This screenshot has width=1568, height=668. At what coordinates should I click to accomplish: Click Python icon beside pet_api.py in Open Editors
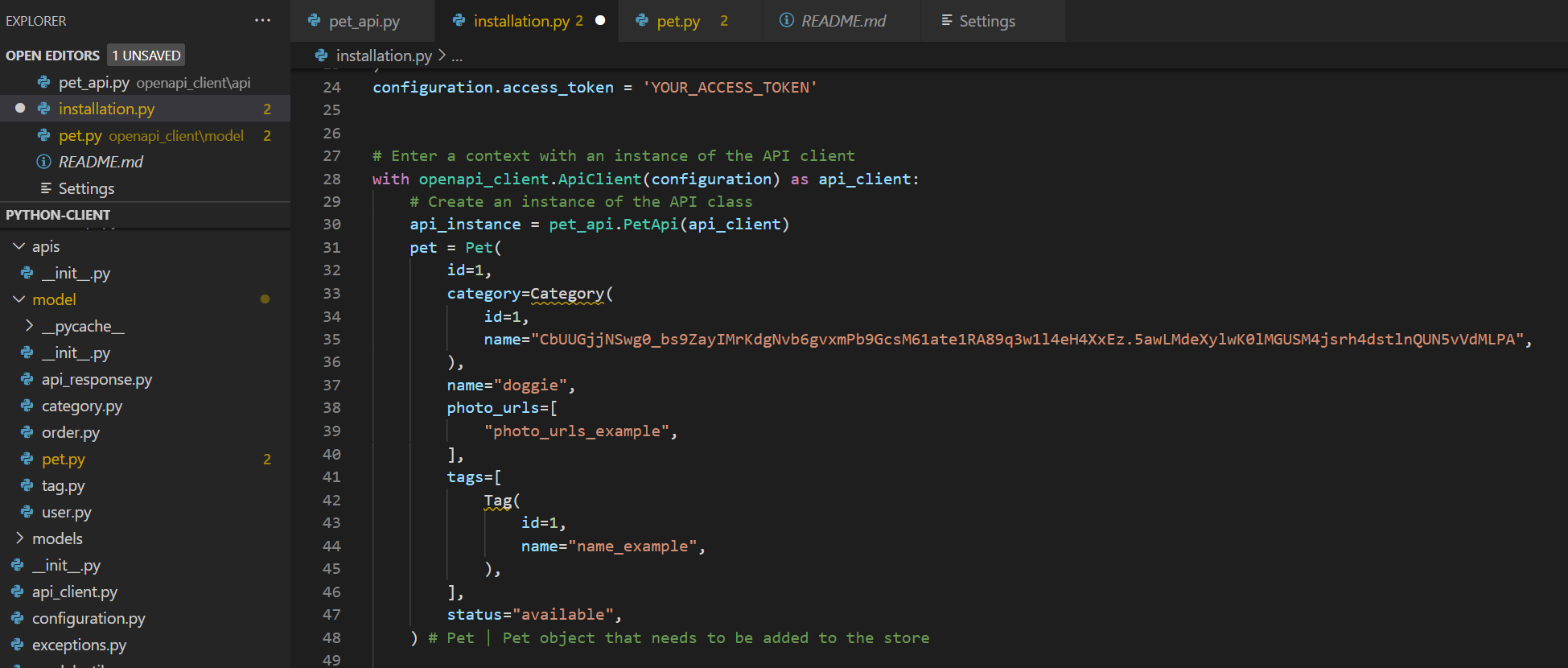[44, 82]
